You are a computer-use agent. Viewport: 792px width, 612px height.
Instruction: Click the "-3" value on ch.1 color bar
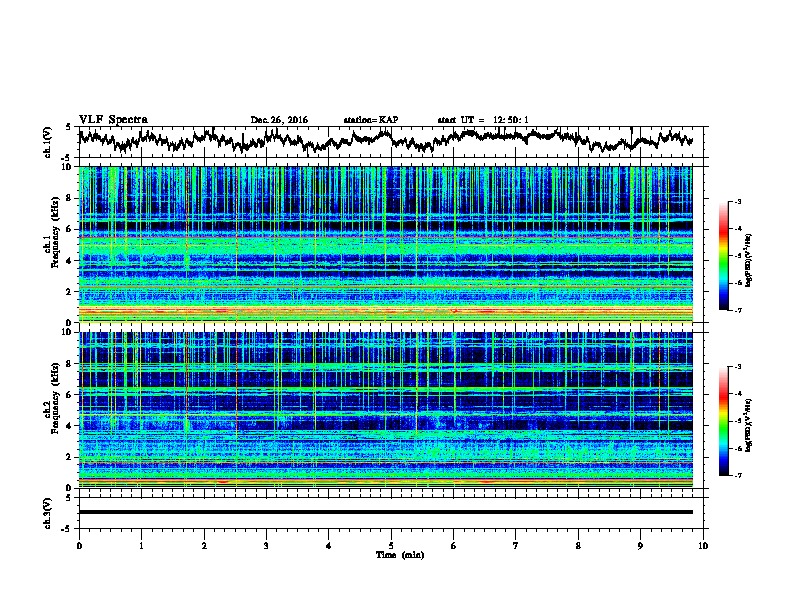[737, 202]
